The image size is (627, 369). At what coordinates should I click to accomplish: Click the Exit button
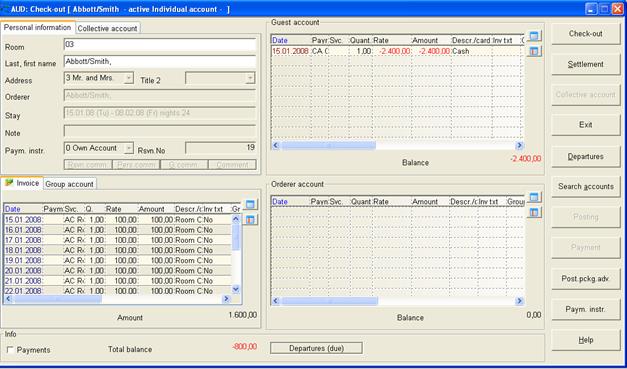(586, 125)
